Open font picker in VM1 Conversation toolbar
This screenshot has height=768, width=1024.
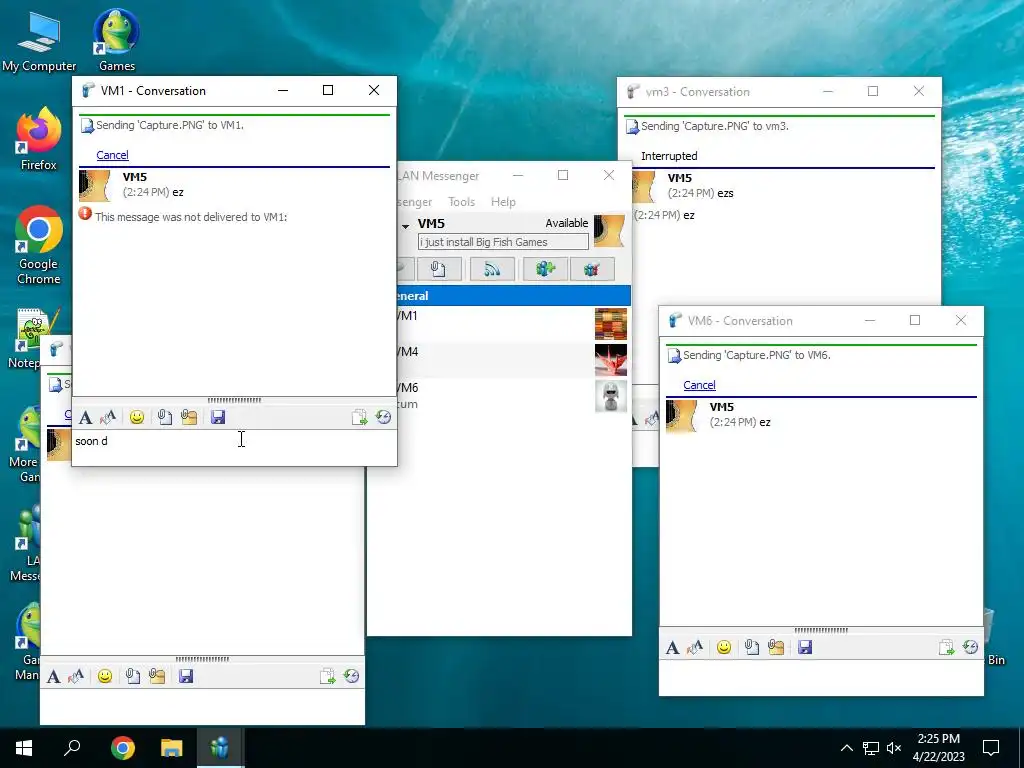point(86,417)
